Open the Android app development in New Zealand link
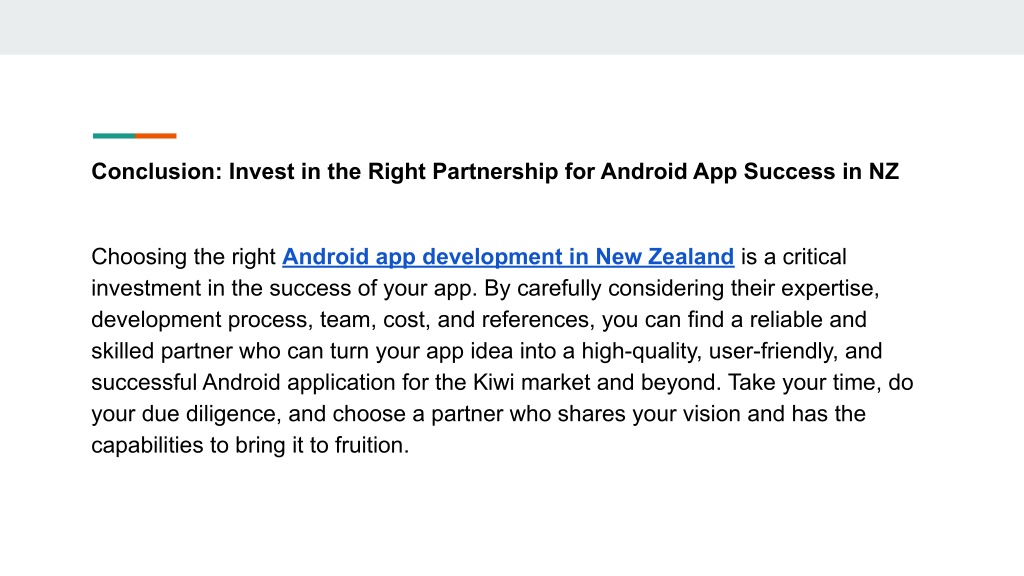 click(x=508, y=257)
